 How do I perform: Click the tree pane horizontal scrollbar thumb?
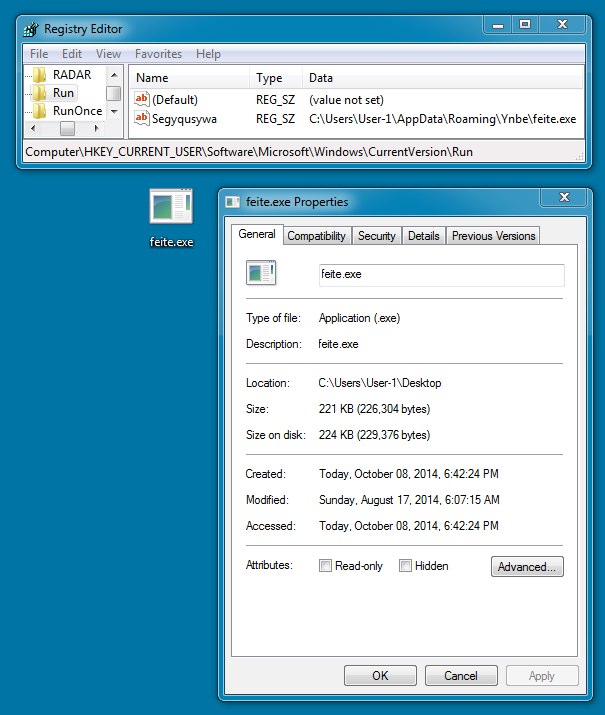click(x=67, y=129)
